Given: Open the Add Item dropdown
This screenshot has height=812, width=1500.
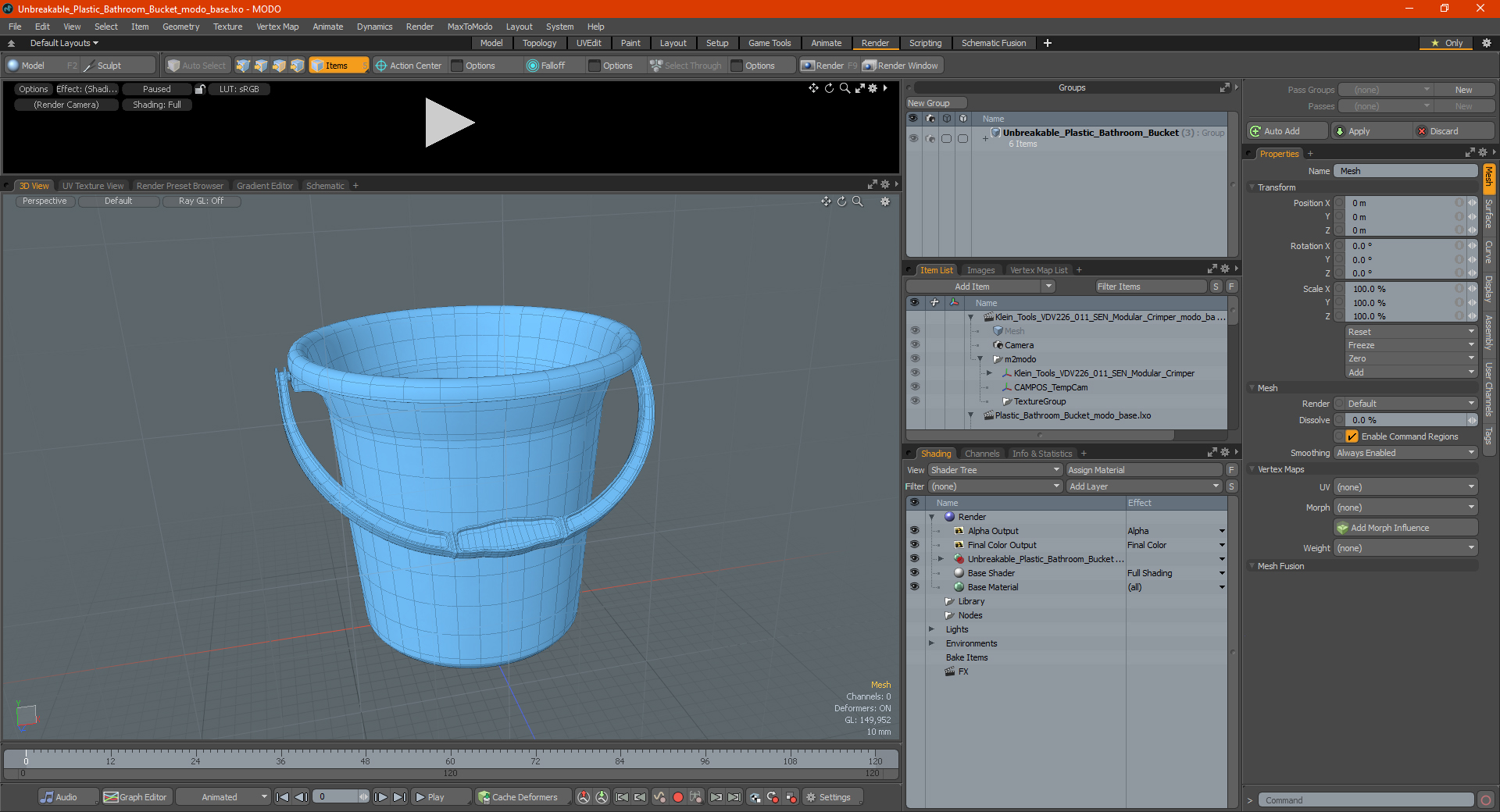Looking at the screenshot, I should (x=980, y=287).
